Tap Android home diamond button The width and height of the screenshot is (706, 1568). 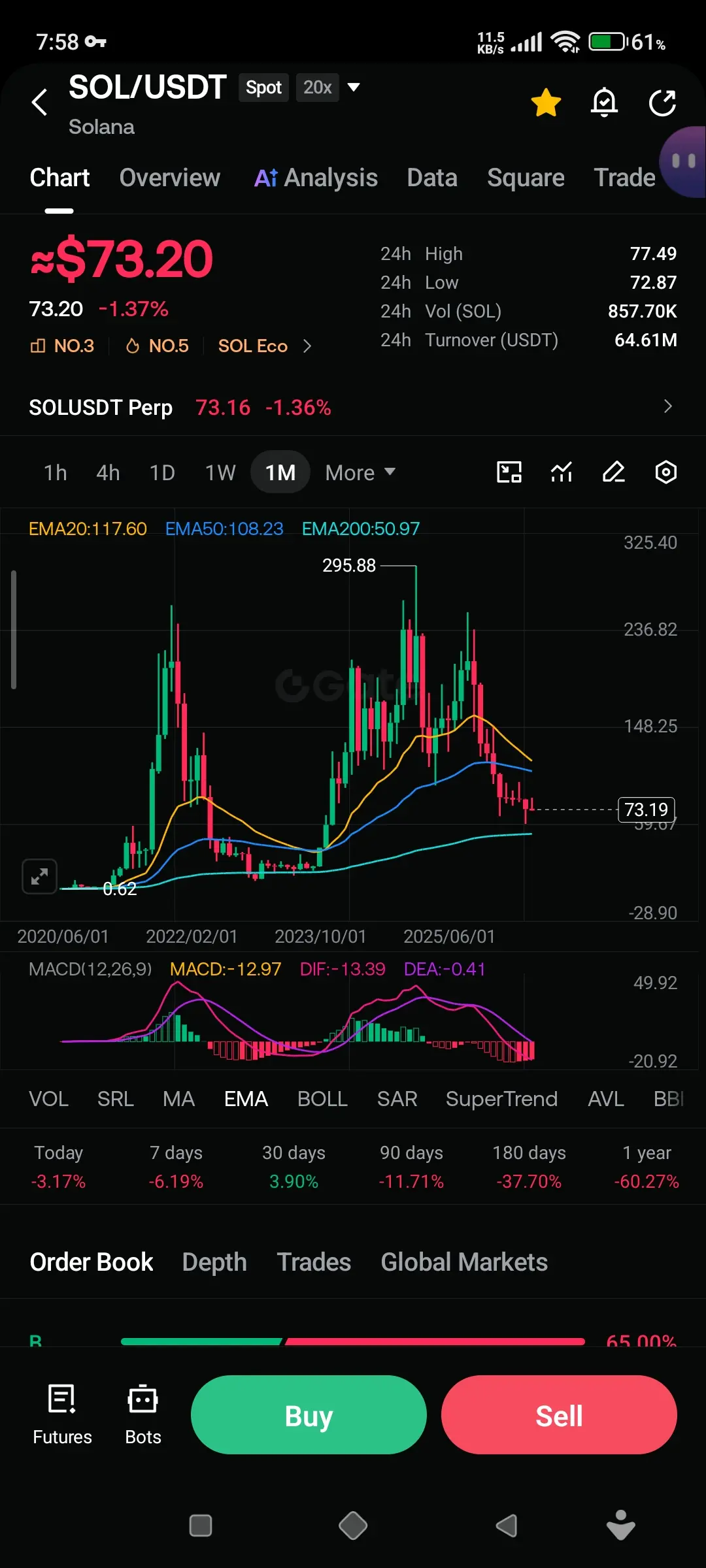353,1526
